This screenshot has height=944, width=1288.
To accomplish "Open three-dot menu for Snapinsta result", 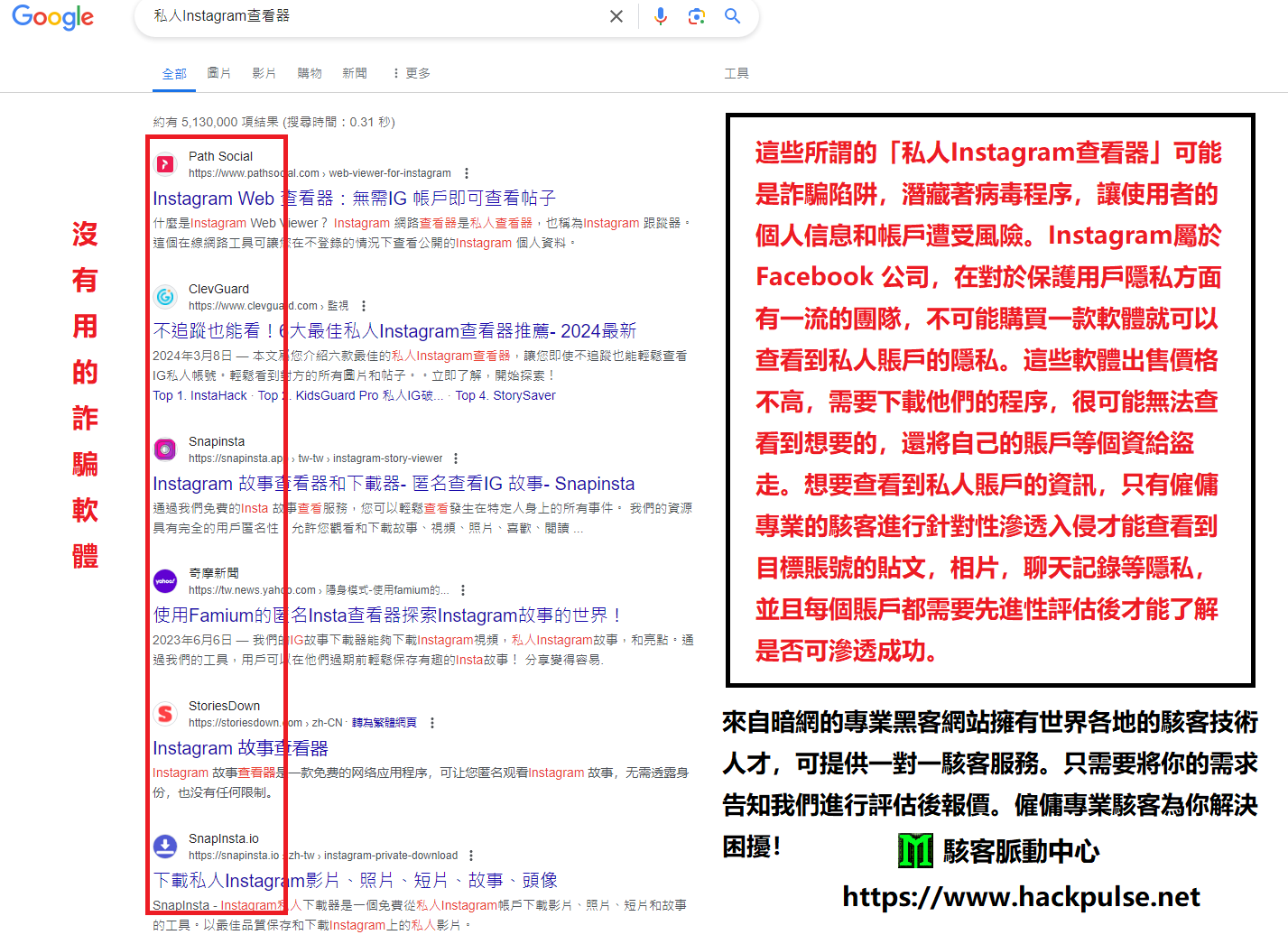I will (456, 458).
